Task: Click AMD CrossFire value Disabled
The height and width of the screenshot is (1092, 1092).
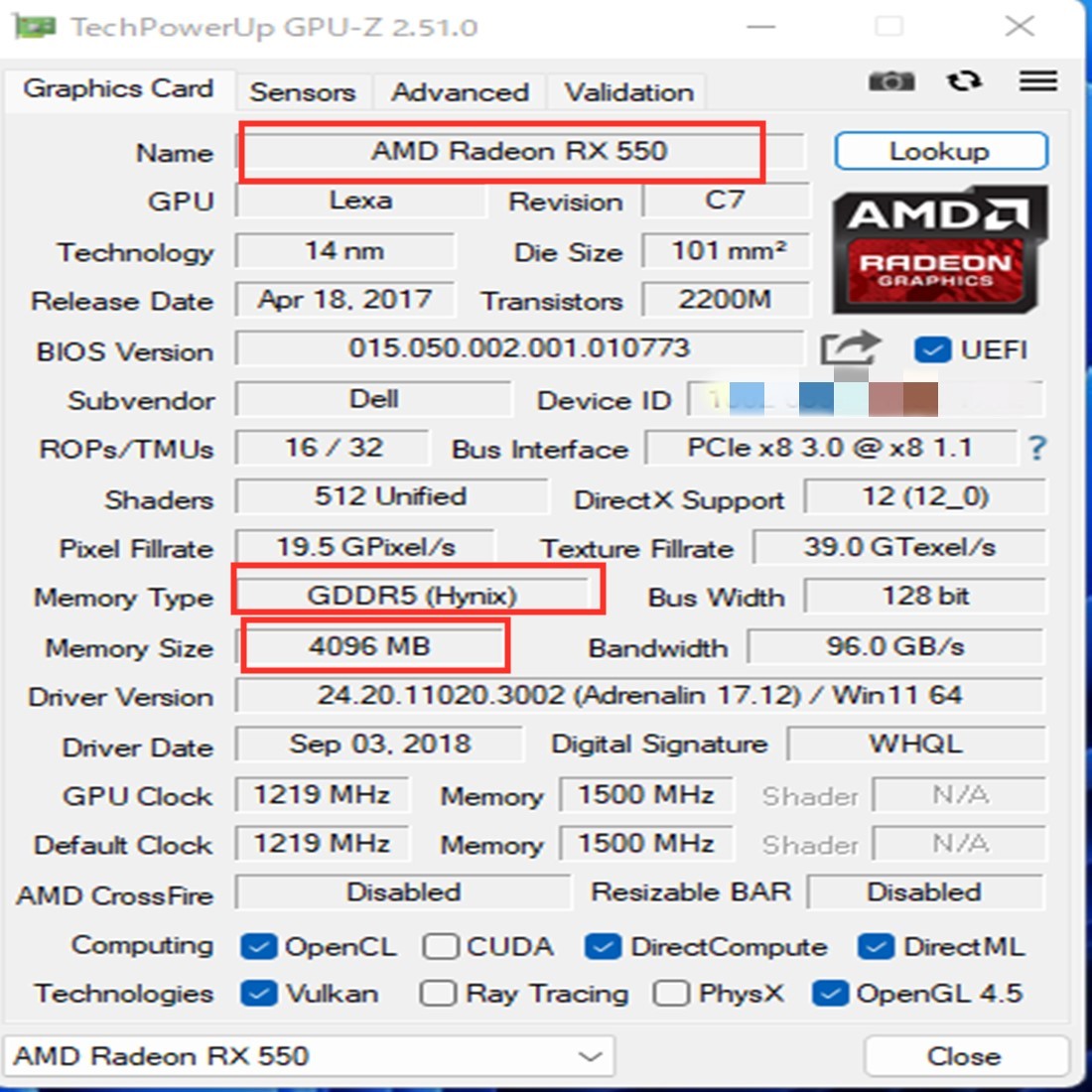Action: click(403, 892)
